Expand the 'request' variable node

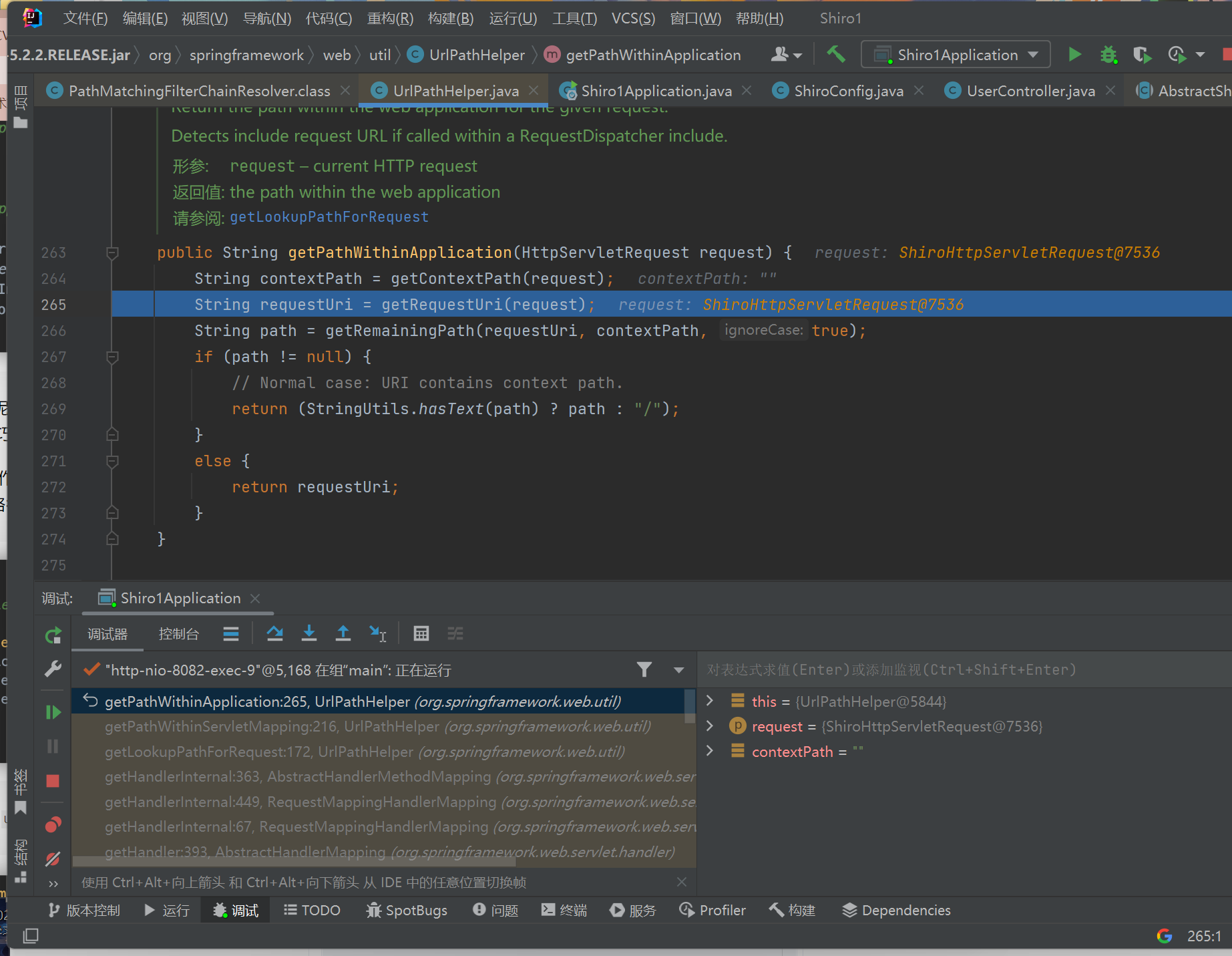click(x=710, y=726)
